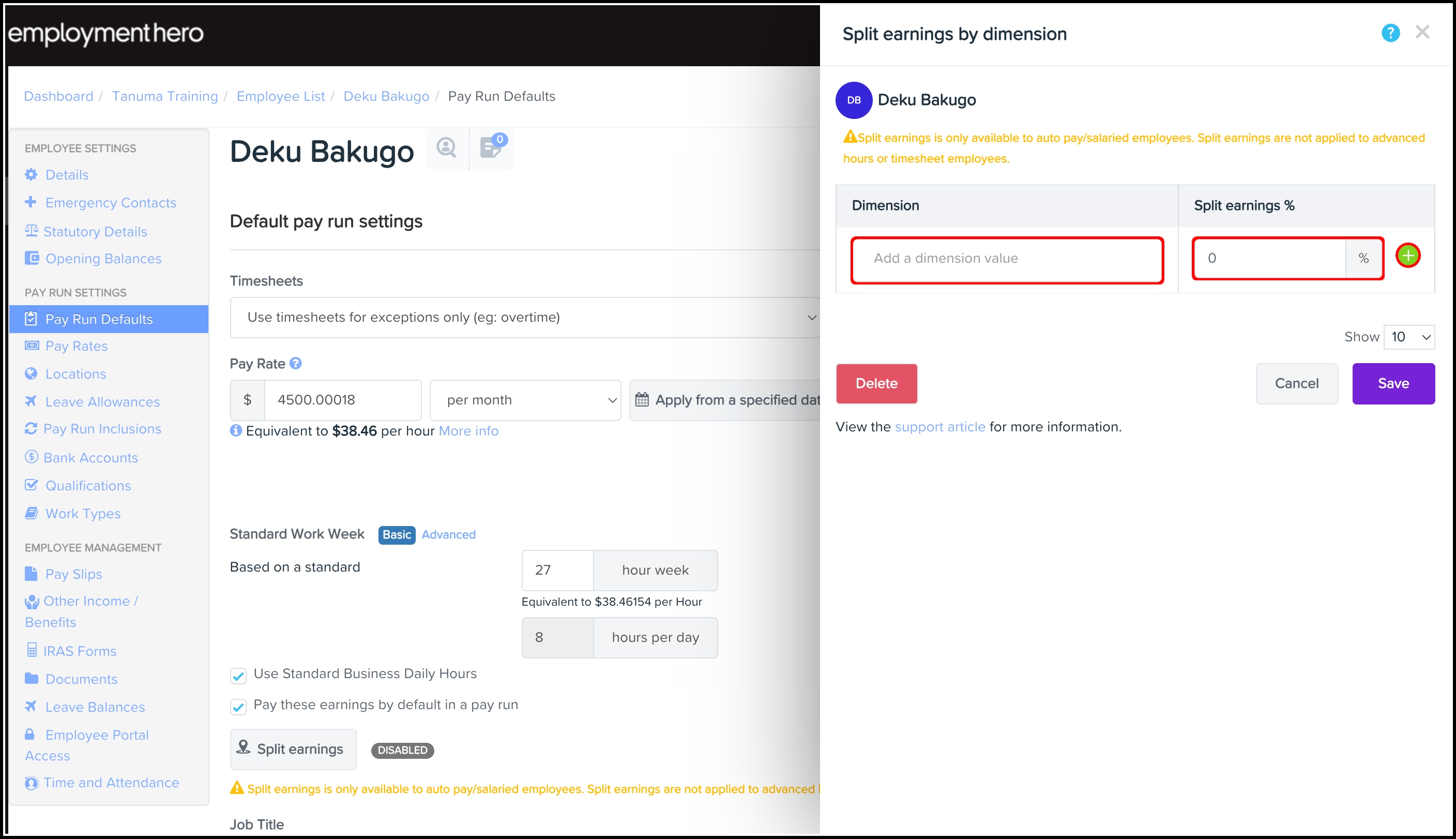Click the Add a dimension value field

click(1006, 259)
